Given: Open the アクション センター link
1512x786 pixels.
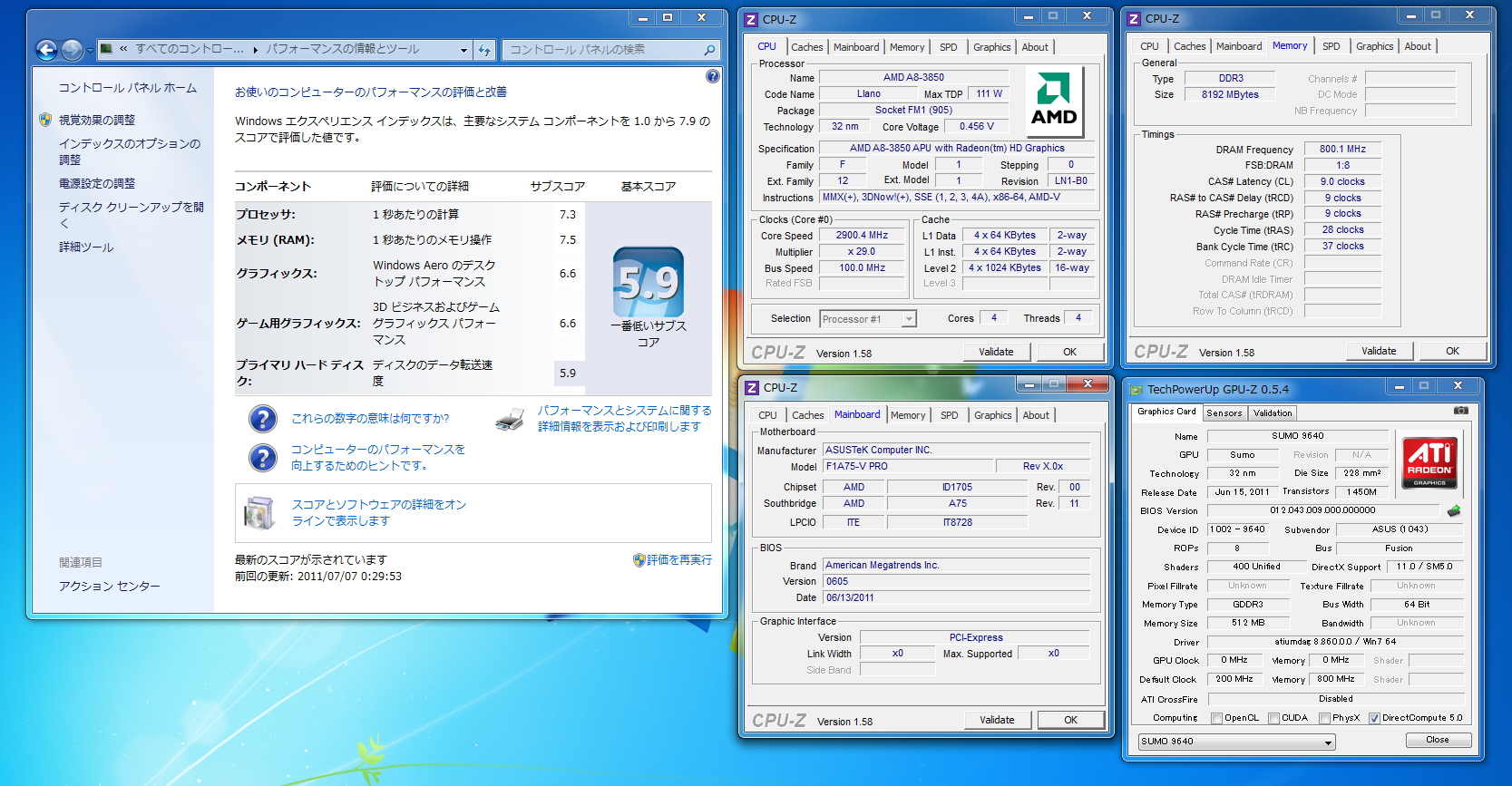Looking at the screenshot, I should [x=110, y=587].
